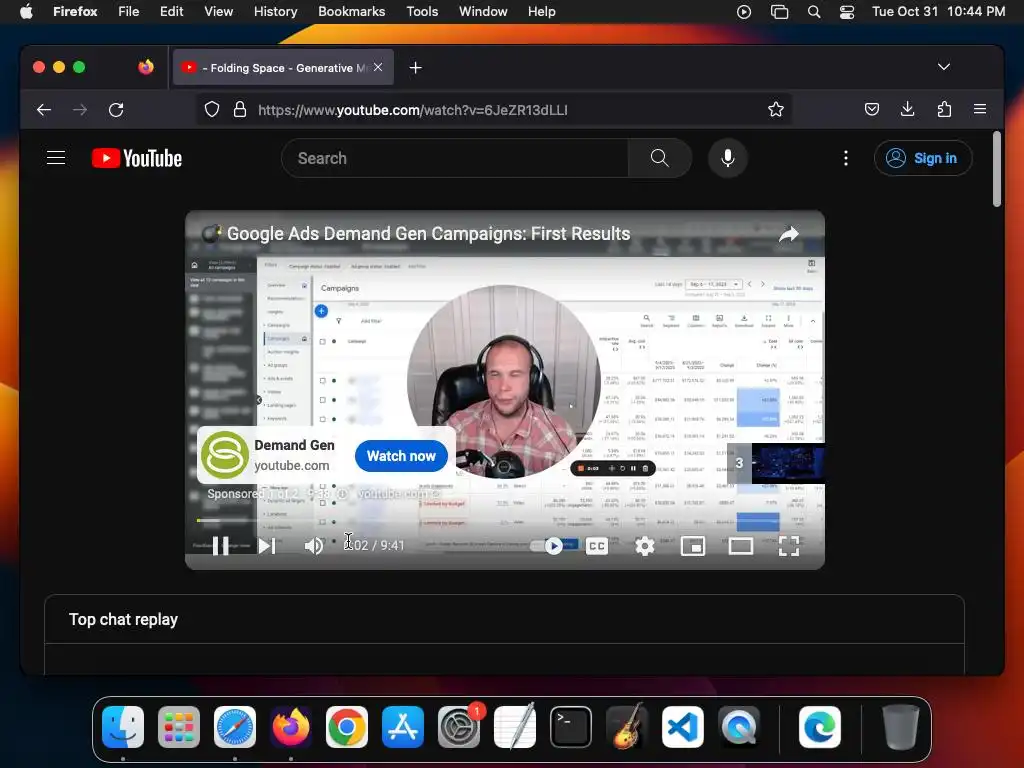Click the Sign in button

coord(923,158)
